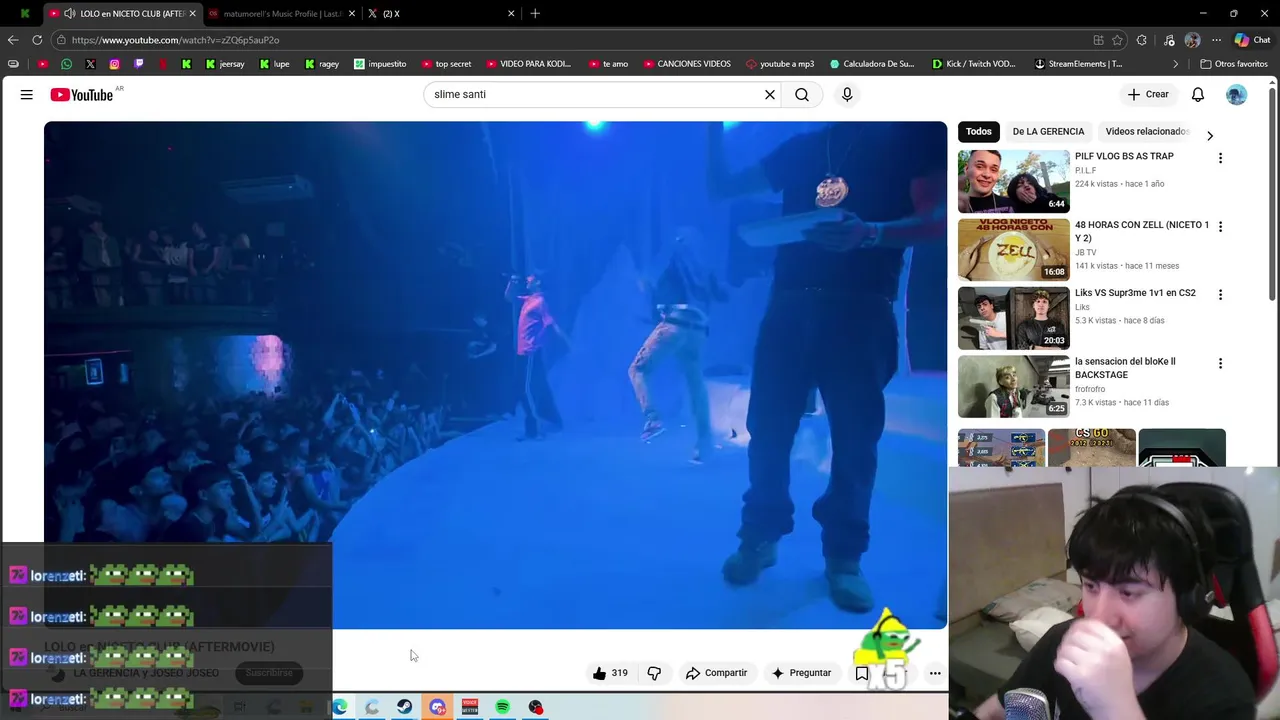
Task: Open 48 HORAS CON ZELL thumbnail
Action: point(1014,250)
